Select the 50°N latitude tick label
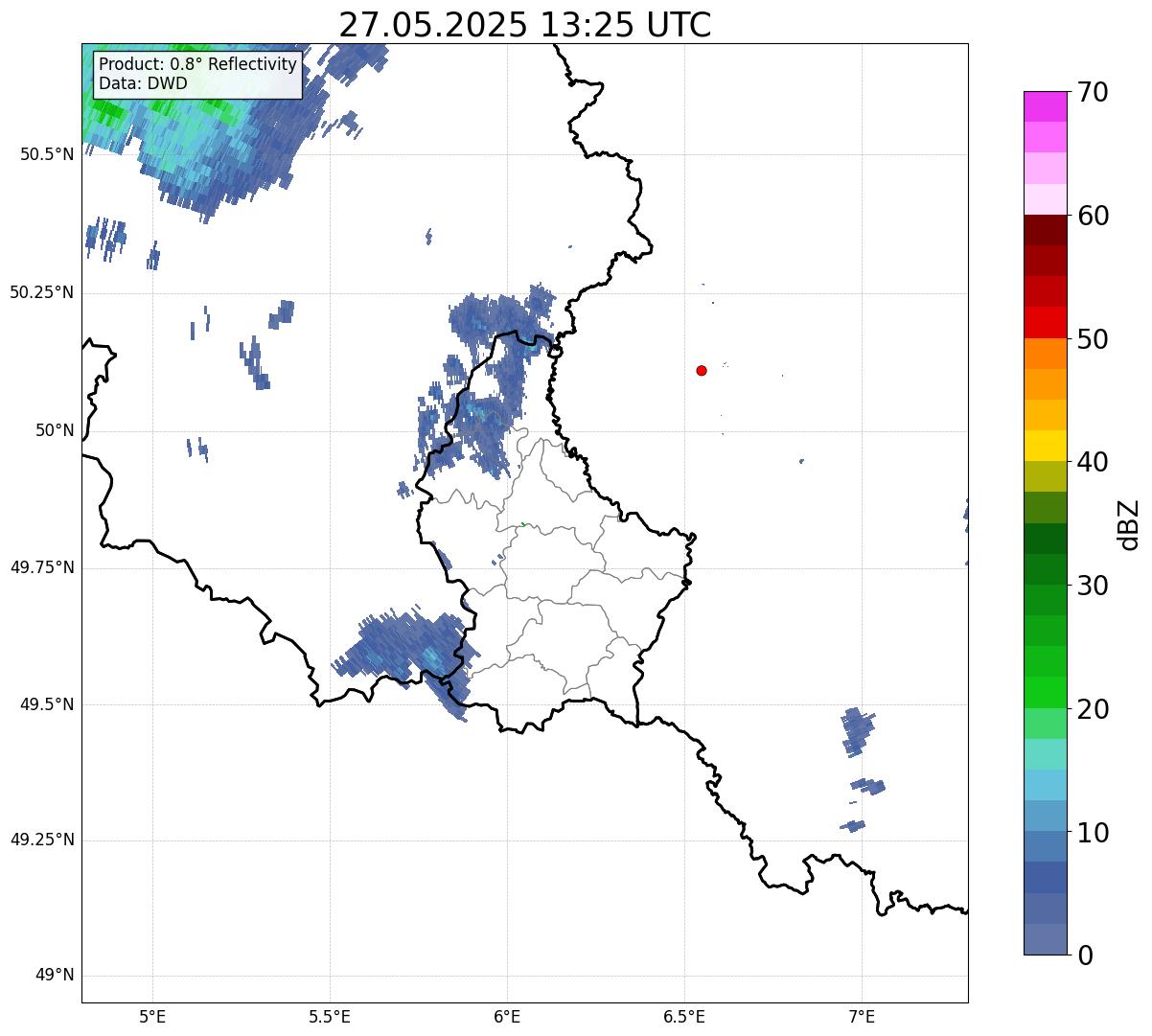The image size is (1152, 1036). (x=55, y=430)
